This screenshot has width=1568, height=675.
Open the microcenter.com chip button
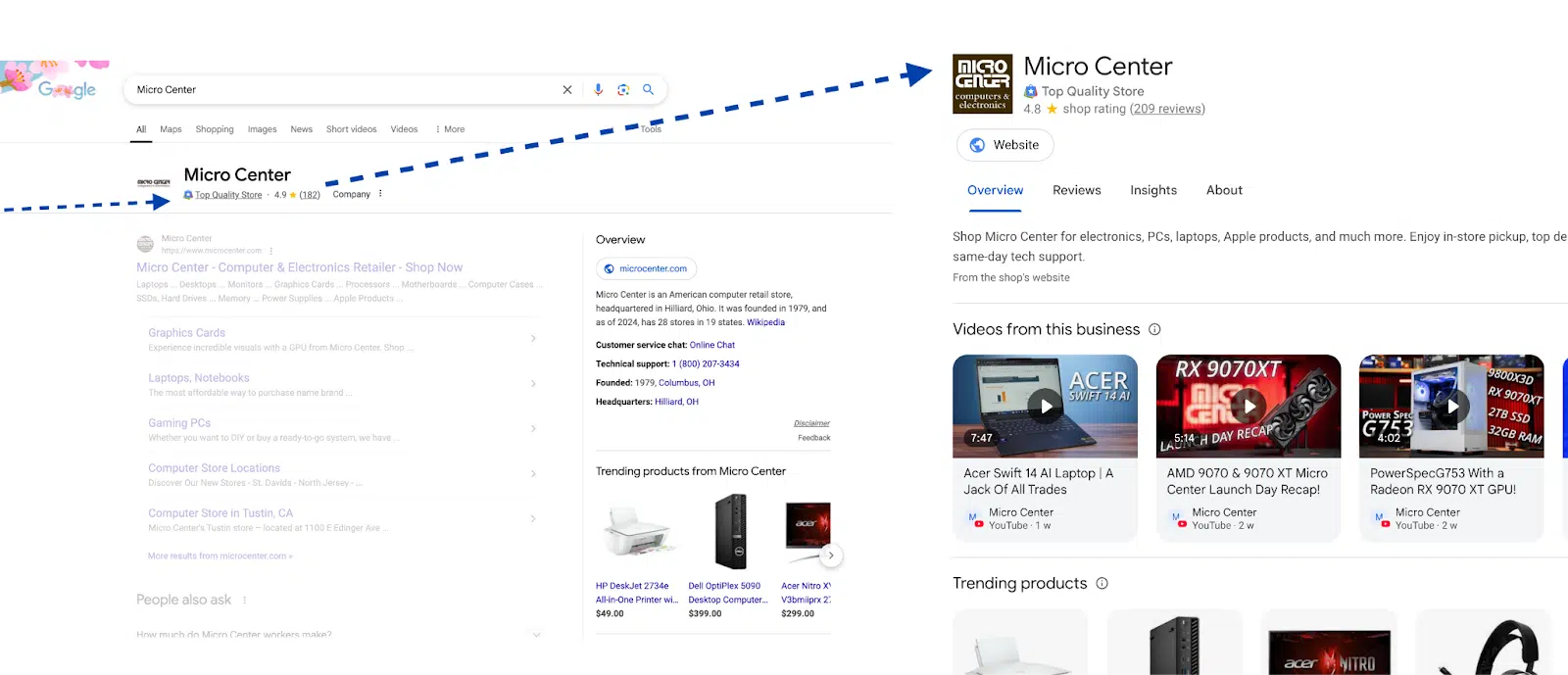tap(646, 268)
